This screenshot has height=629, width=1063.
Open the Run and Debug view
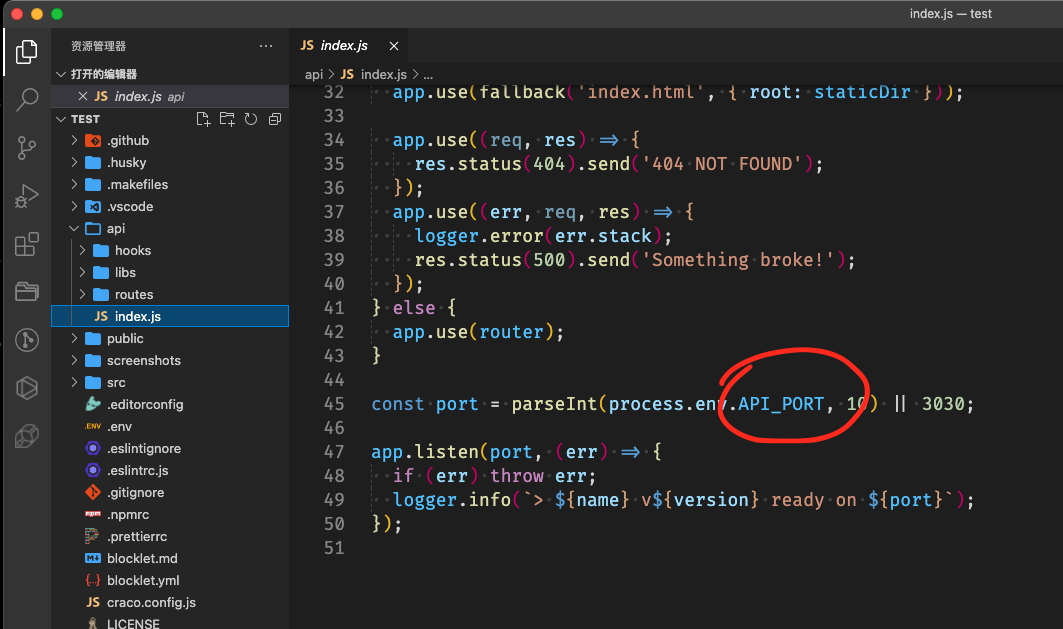(26, 195)
